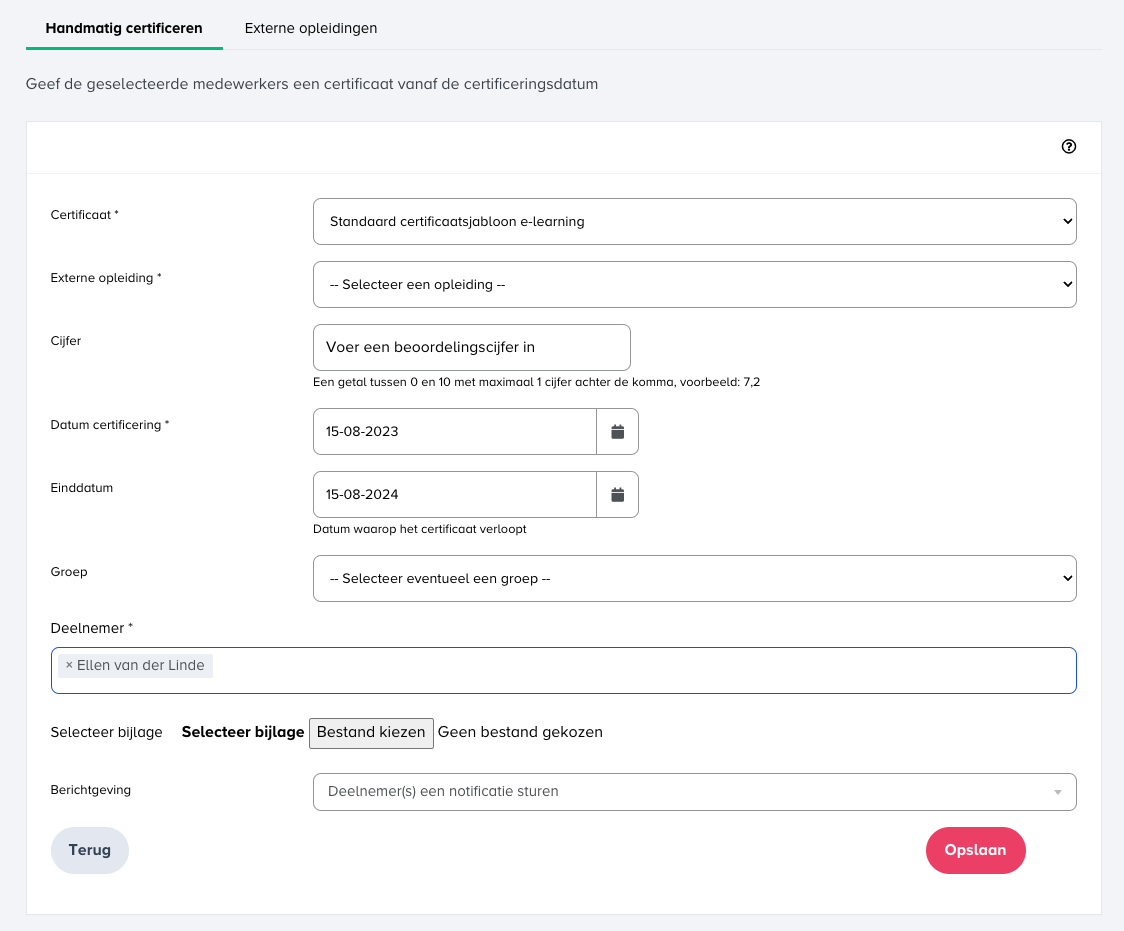Click the bold Selecteer bijlage label

pos(242,733)
